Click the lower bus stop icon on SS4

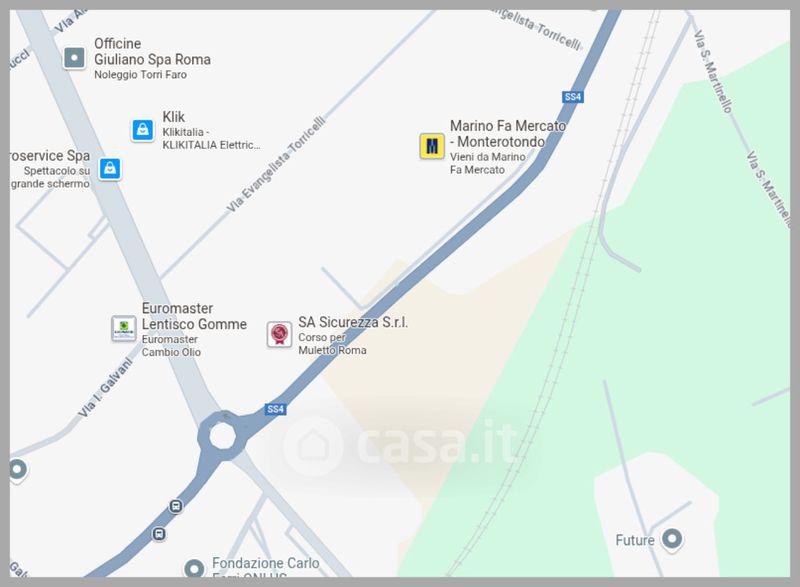pos(159,534)
